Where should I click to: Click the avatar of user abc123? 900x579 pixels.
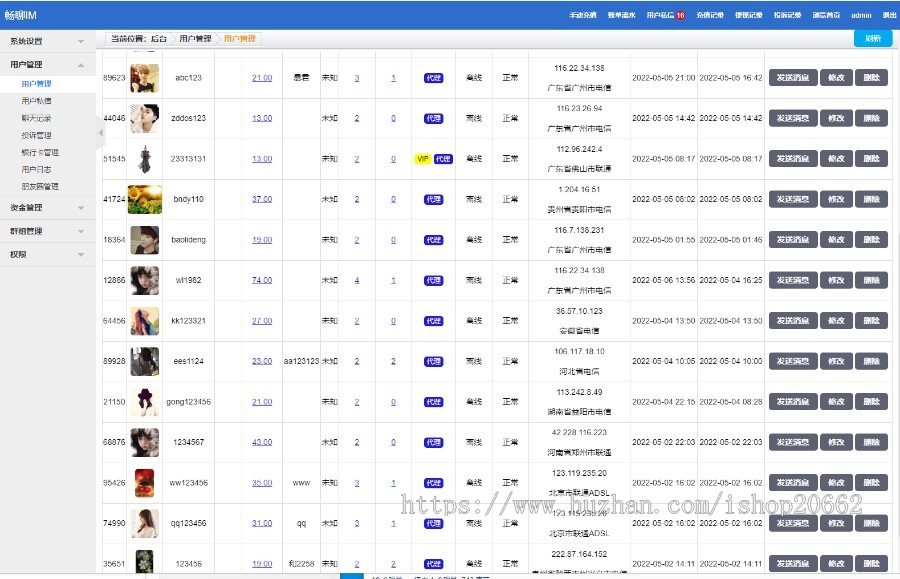click(x=145, y=78)
